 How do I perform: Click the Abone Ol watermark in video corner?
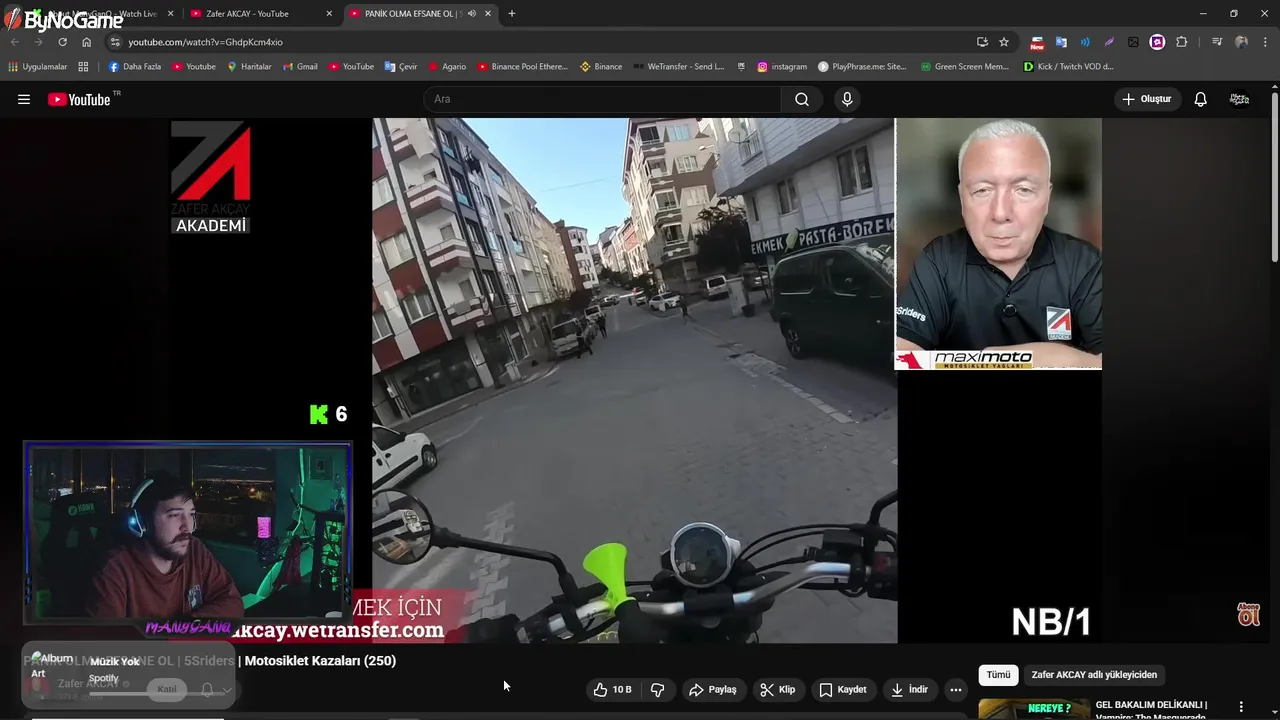point(1249,614)
